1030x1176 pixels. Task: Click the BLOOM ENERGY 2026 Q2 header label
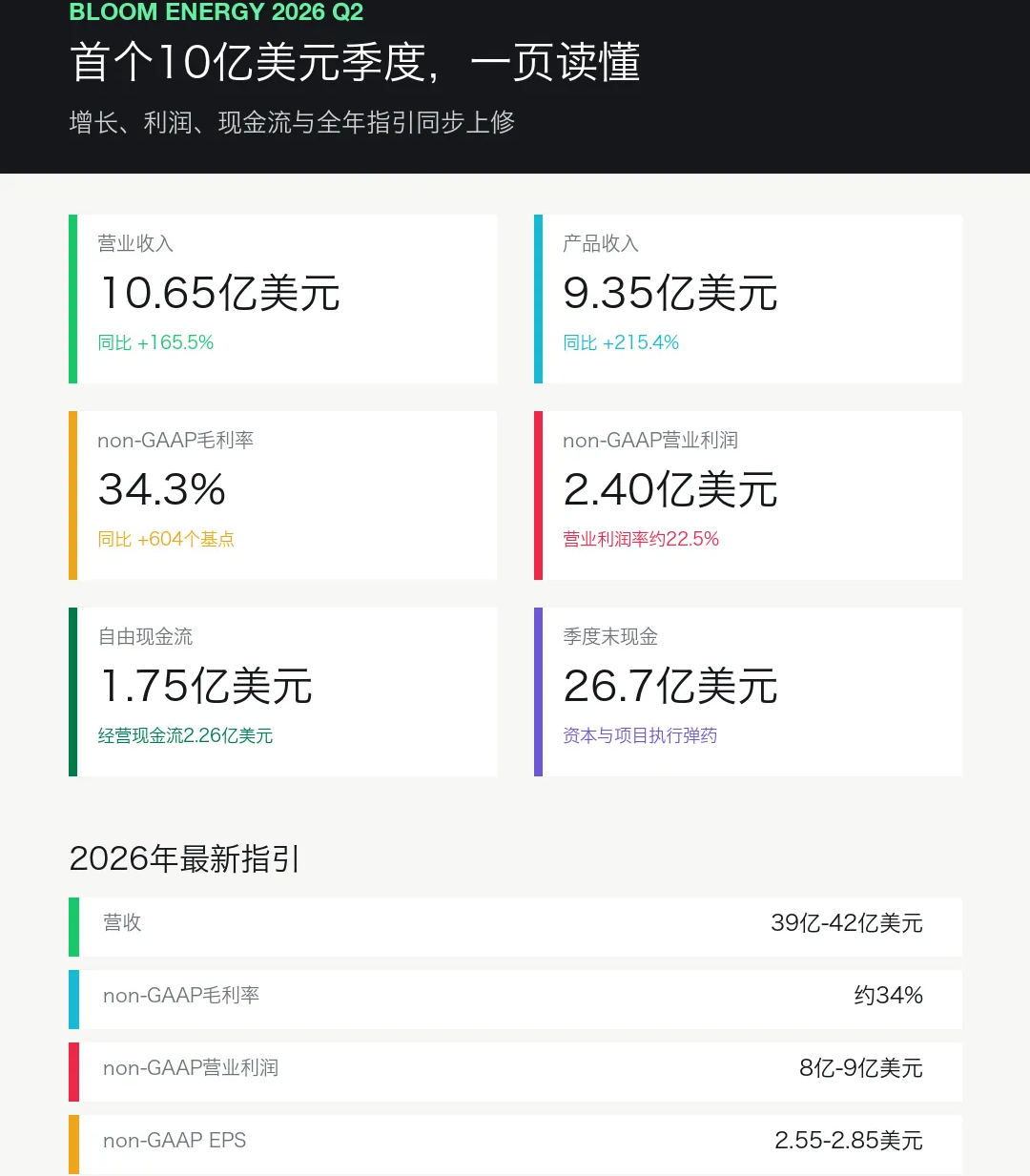[216, 12]
